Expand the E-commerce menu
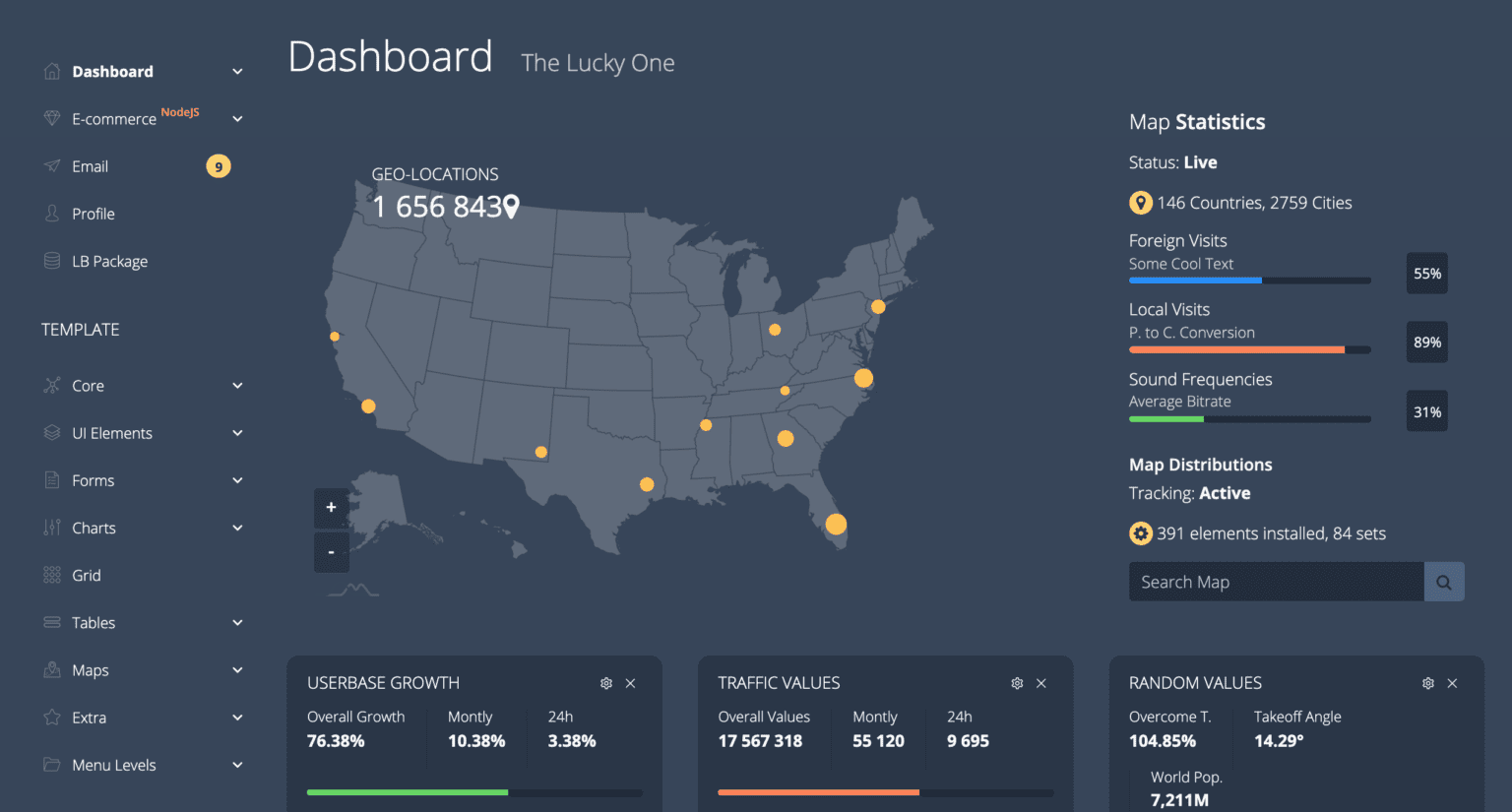 [x=237, y=118]
